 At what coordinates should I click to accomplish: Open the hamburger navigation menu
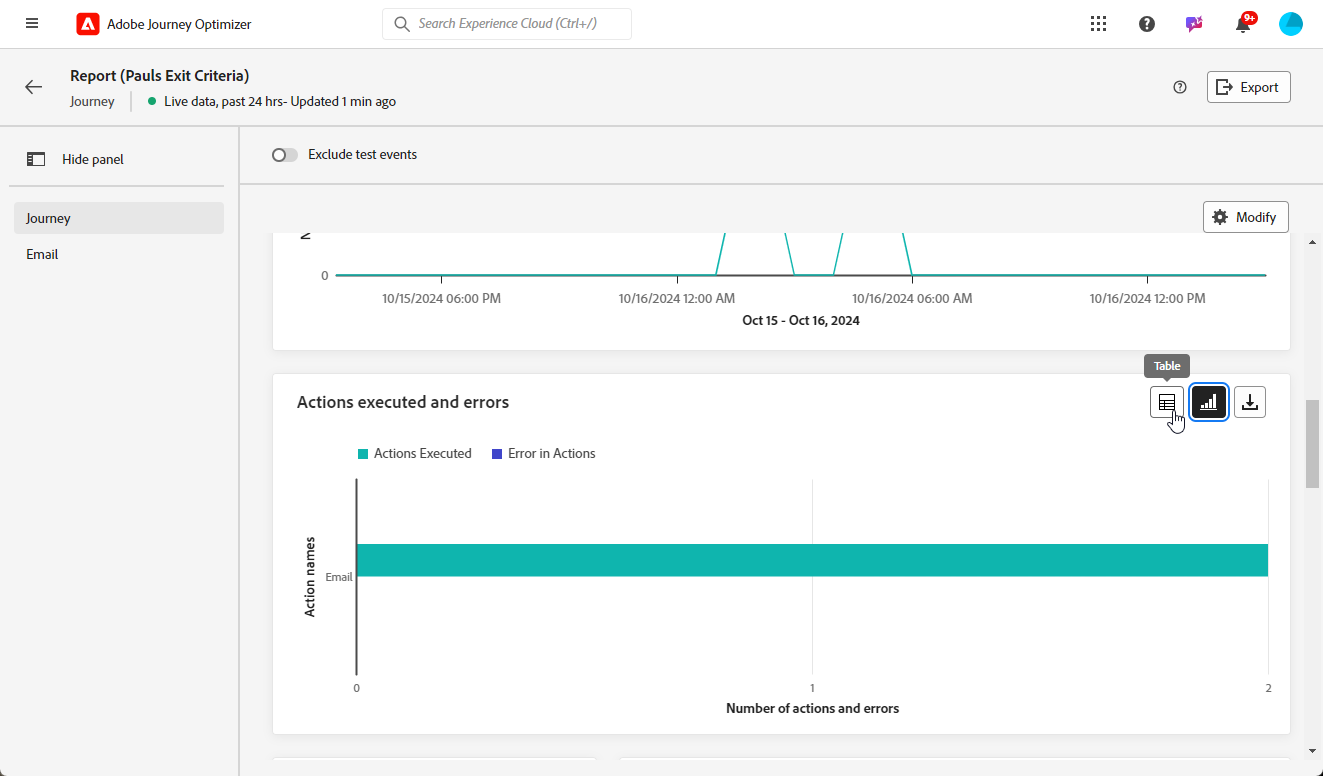point(32,24)
